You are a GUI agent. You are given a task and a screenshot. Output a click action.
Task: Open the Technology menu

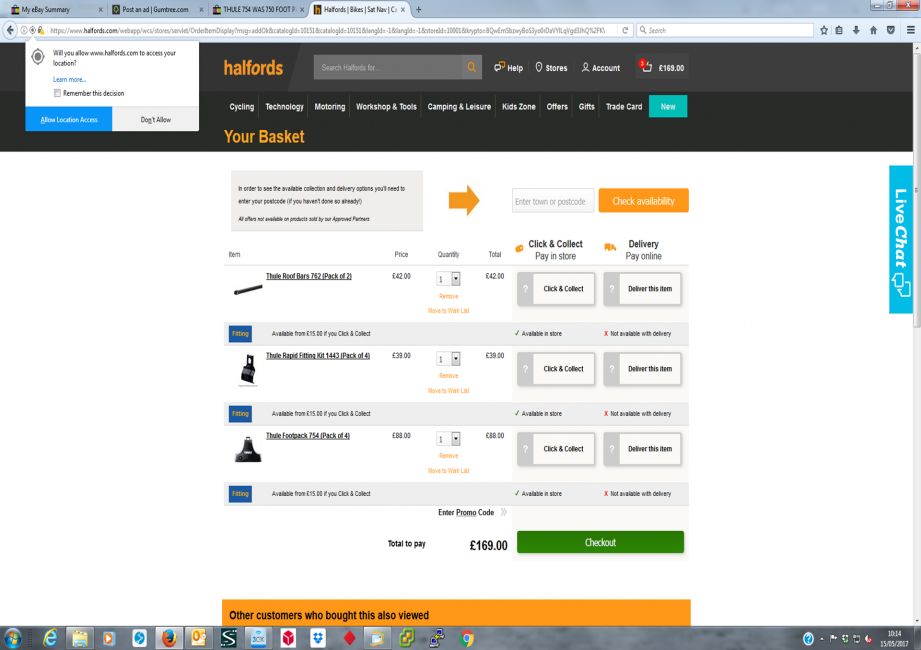284,106
